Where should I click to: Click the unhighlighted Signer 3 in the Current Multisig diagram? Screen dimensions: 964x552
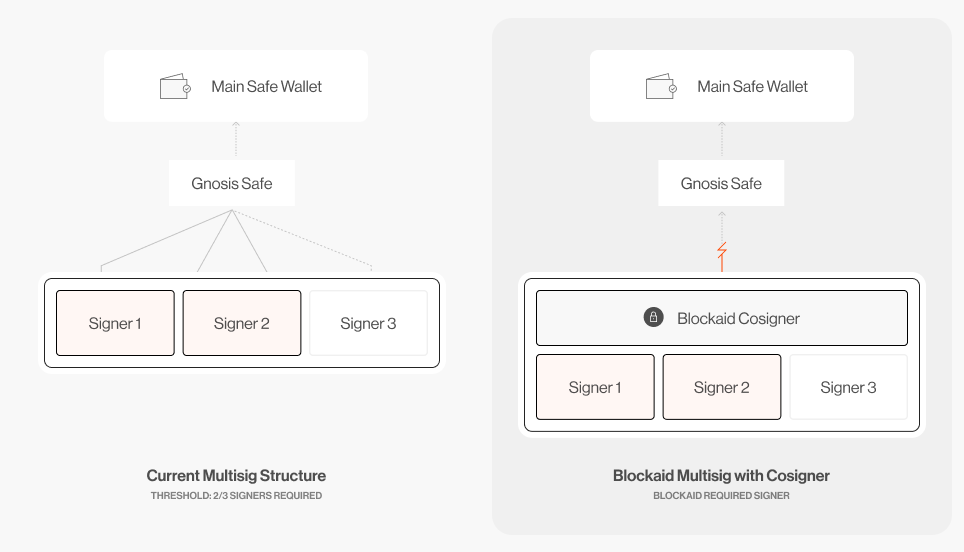[368, 323]
